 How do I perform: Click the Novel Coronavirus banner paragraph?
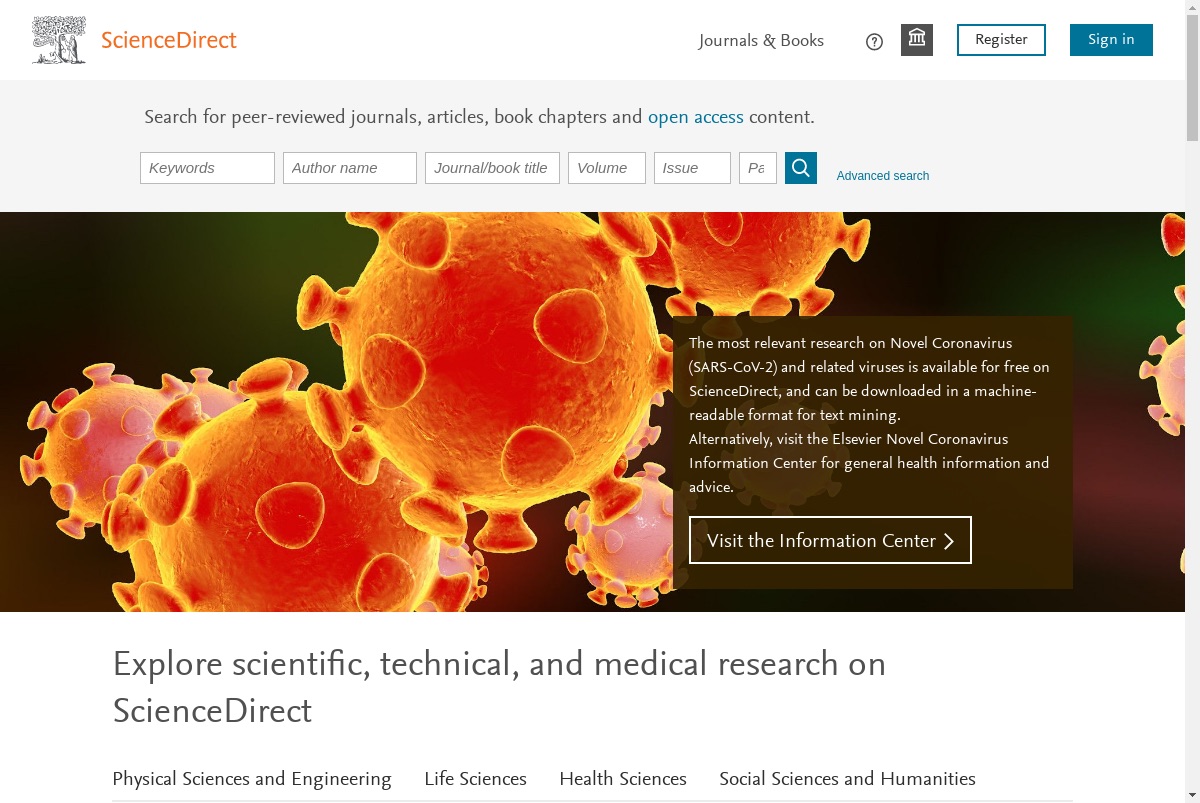[870, 415]
